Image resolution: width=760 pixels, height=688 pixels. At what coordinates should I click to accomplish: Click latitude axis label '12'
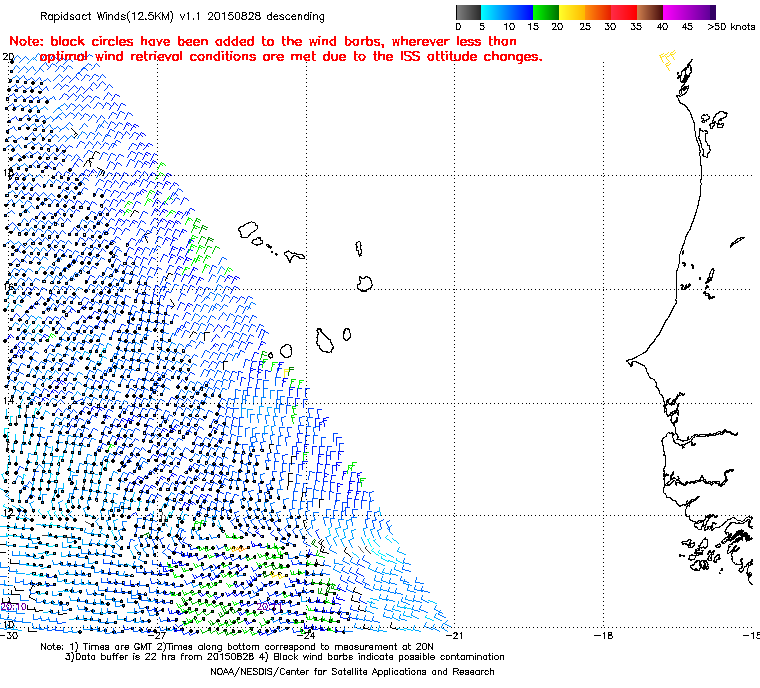pyautogui.click(x=8, y=512)
